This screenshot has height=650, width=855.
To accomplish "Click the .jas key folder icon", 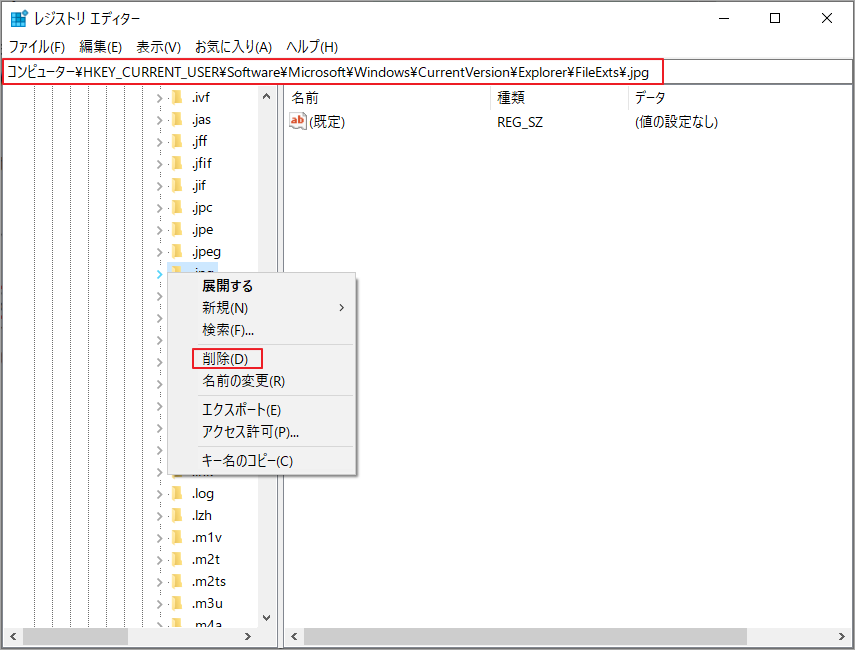I will (x=178, y=118).
